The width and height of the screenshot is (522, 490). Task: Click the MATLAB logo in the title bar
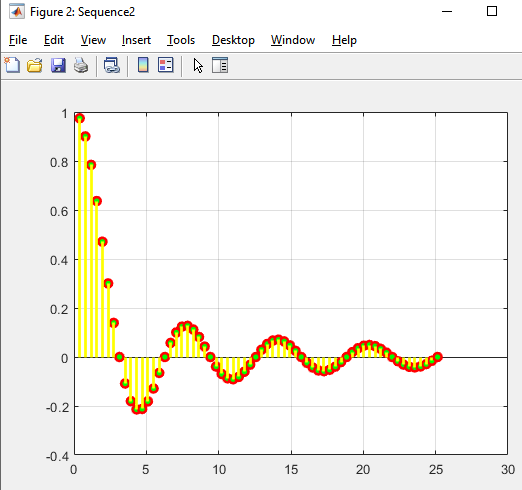(x=17, y=12)
